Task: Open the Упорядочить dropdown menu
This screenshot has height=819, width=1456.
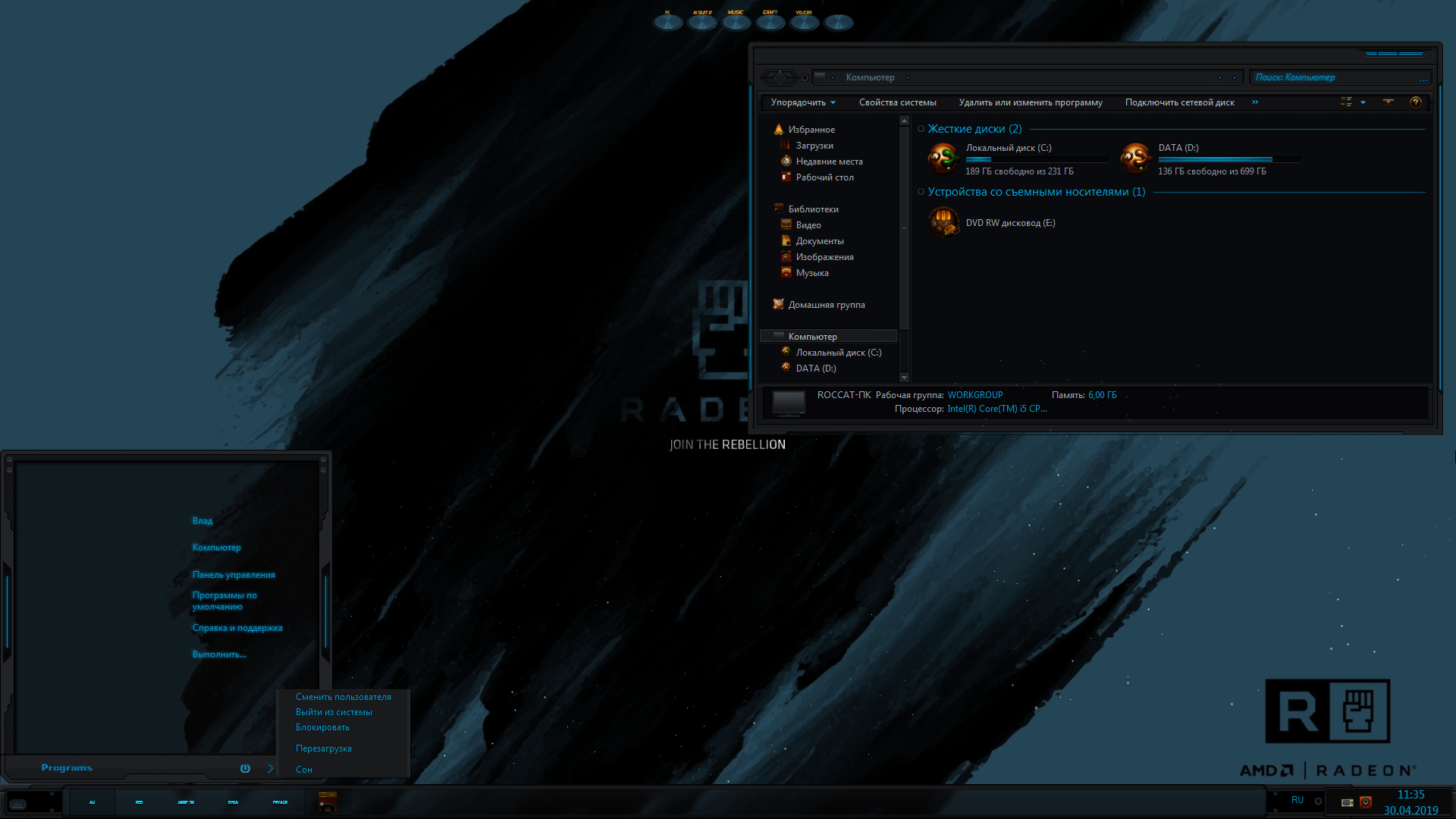Action: pos(803,102)
